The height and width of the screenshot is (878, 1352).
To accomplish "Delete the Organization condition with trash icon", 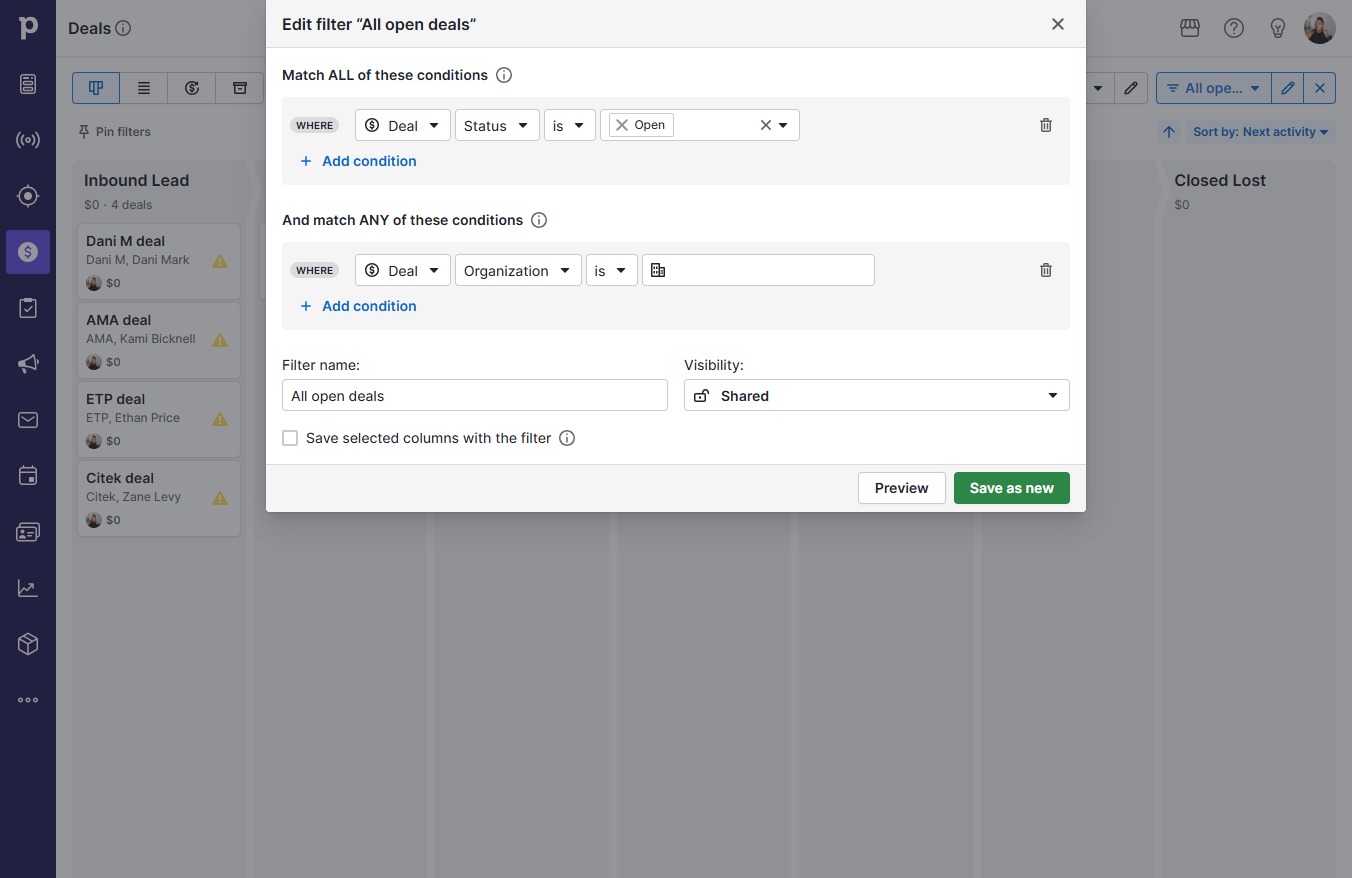I will pos(1046,270).
